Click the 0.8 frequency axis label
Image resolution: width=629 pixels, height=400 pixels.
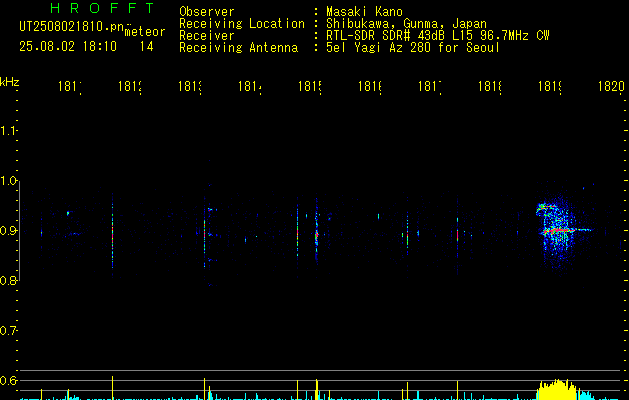[x=7, y=280]
